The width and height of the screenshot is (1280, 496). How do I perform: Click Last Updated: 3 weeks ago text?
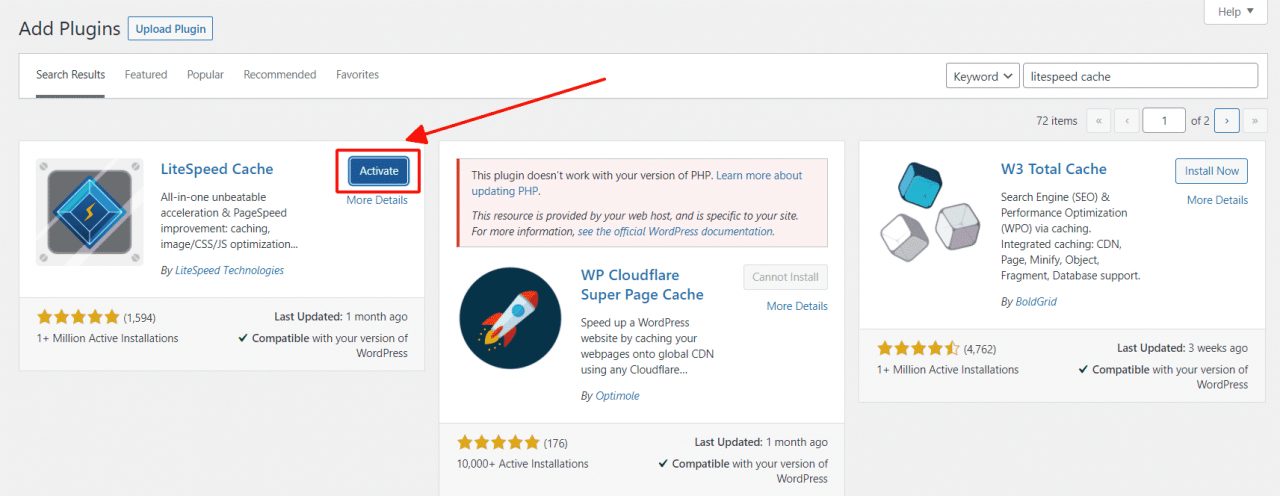(1182, 348)
